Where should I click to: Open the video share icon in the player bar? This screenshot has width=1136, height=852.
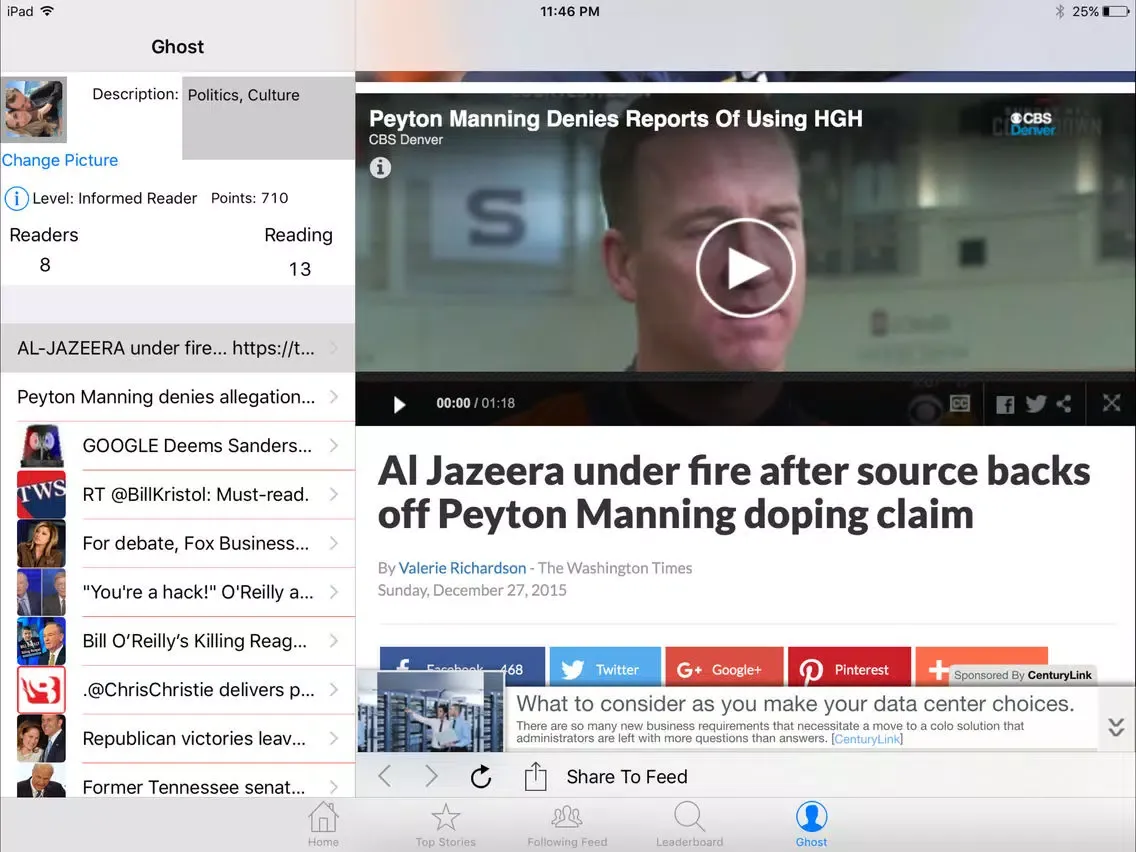pos(1064,404)
